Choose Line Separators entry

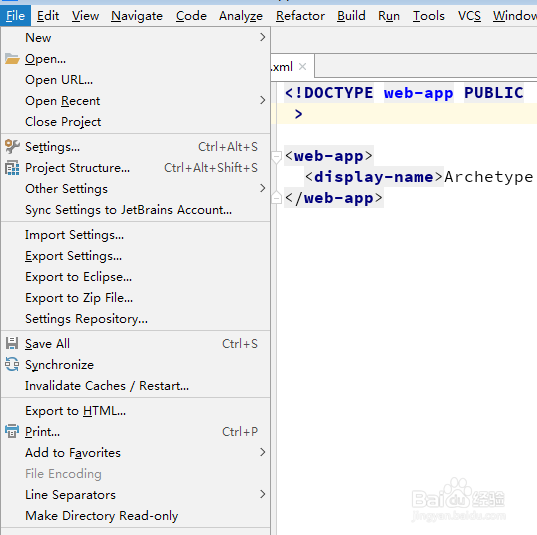coord(136,495)
